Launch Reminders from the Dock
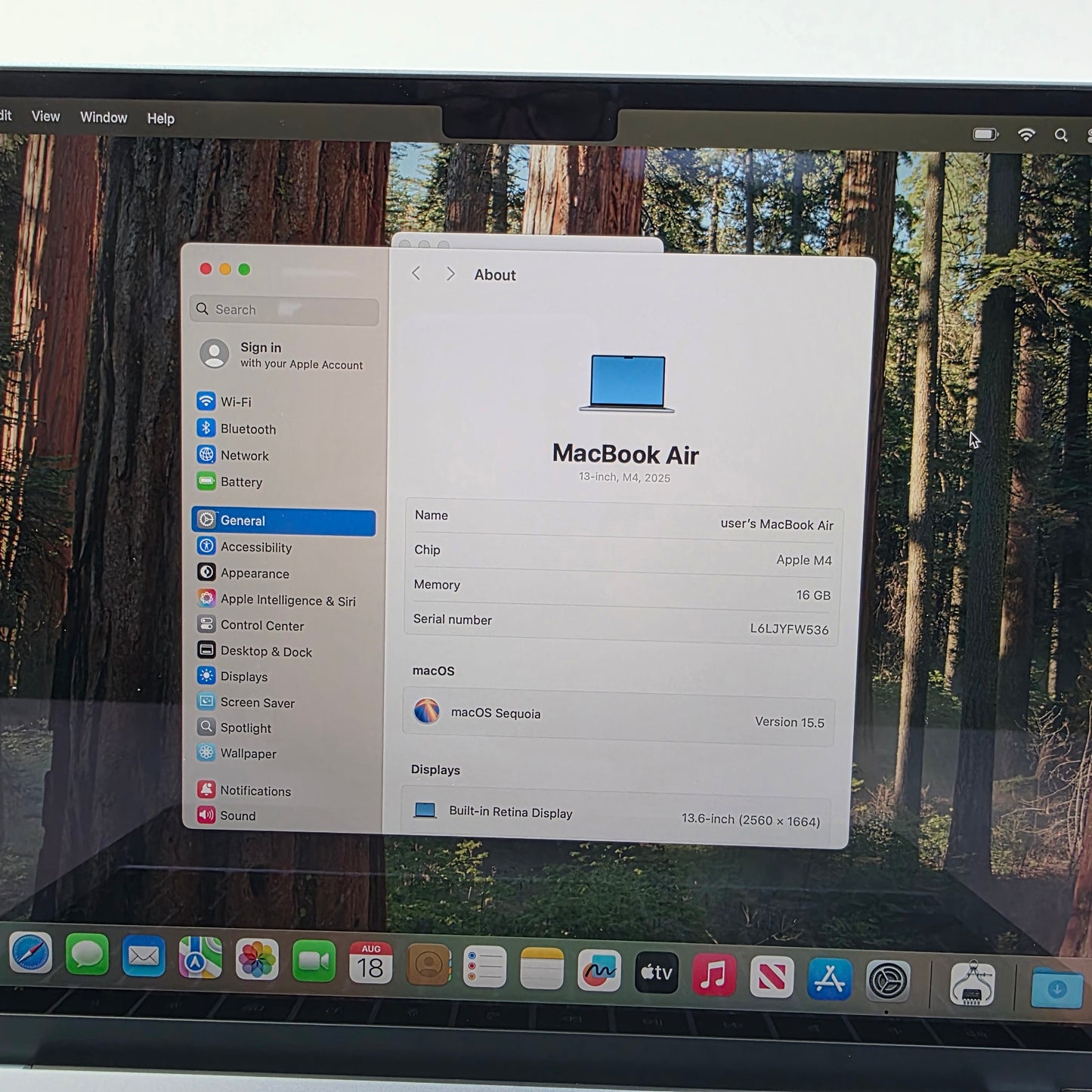This screenshot has height=1092, width=1092. coord(484,966)
